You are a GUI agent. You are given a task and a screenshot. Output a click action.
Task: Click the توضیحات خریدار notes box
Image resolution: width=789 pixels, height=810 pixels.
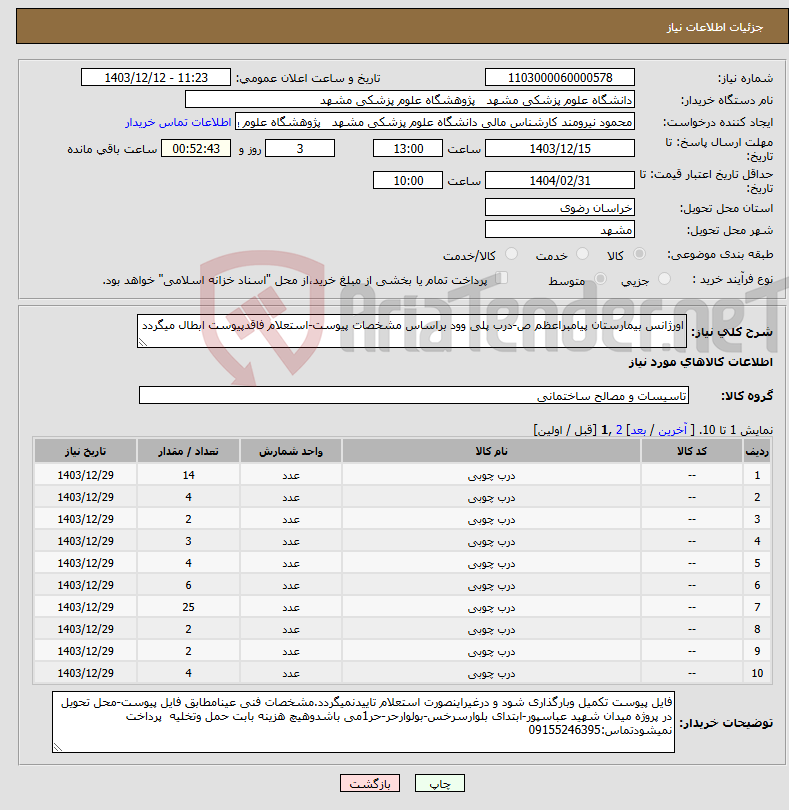363,722
